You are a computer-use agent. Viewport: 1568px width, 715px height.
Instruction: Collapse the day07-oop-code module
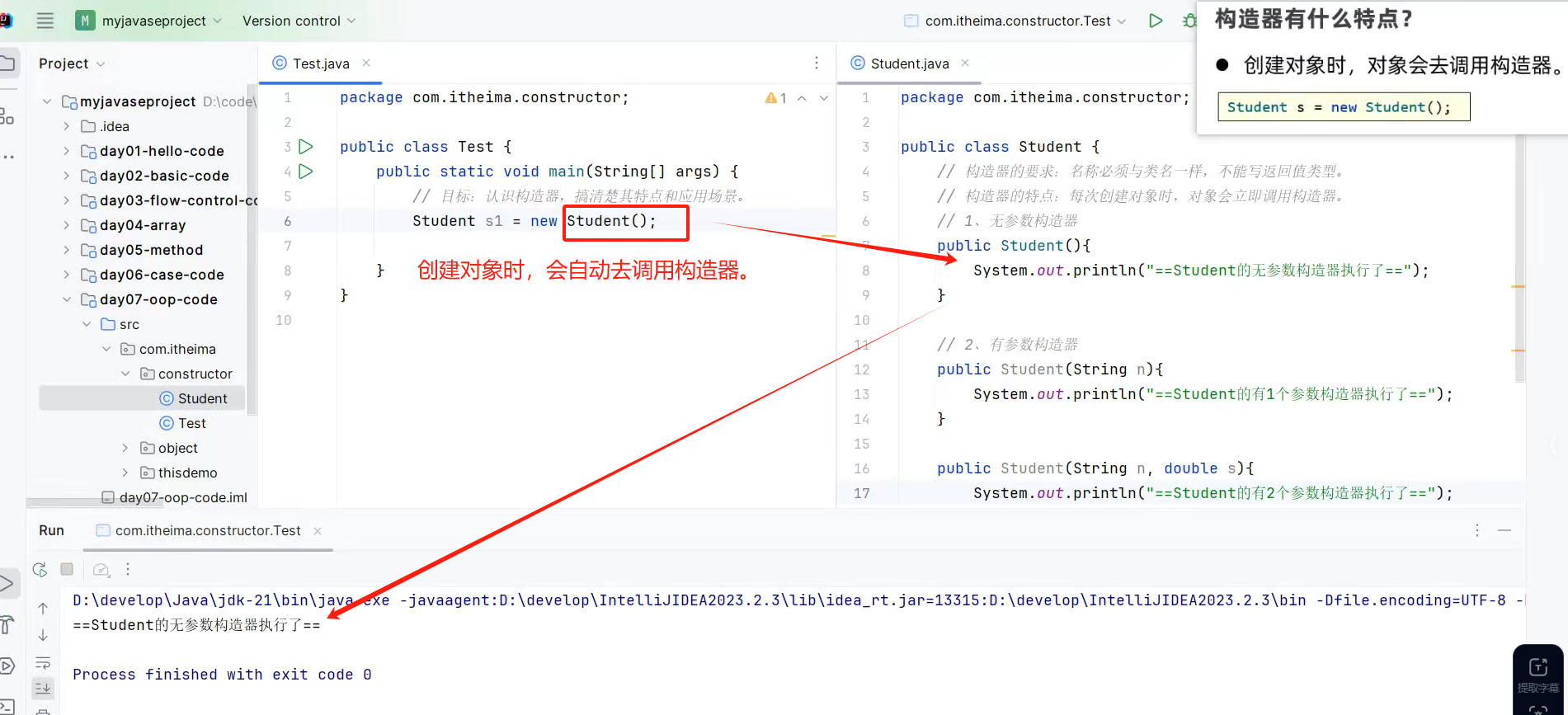[67, 299]
